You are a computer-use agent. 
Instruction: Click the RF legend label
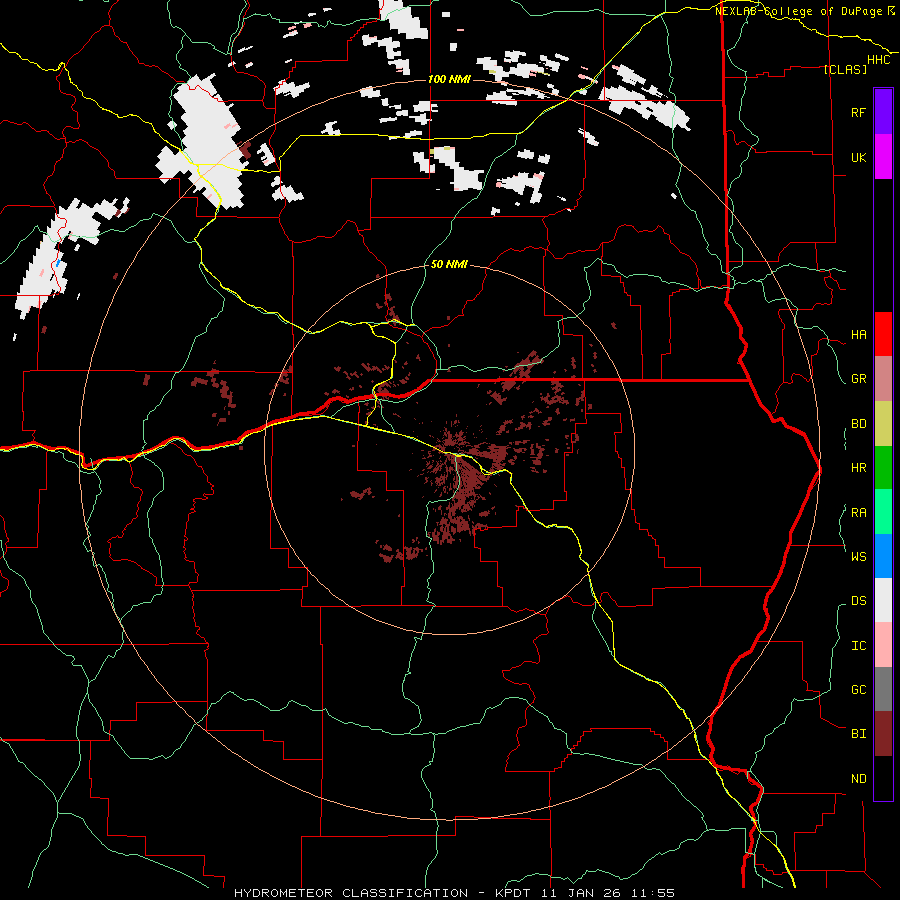[x=858, y=112]
